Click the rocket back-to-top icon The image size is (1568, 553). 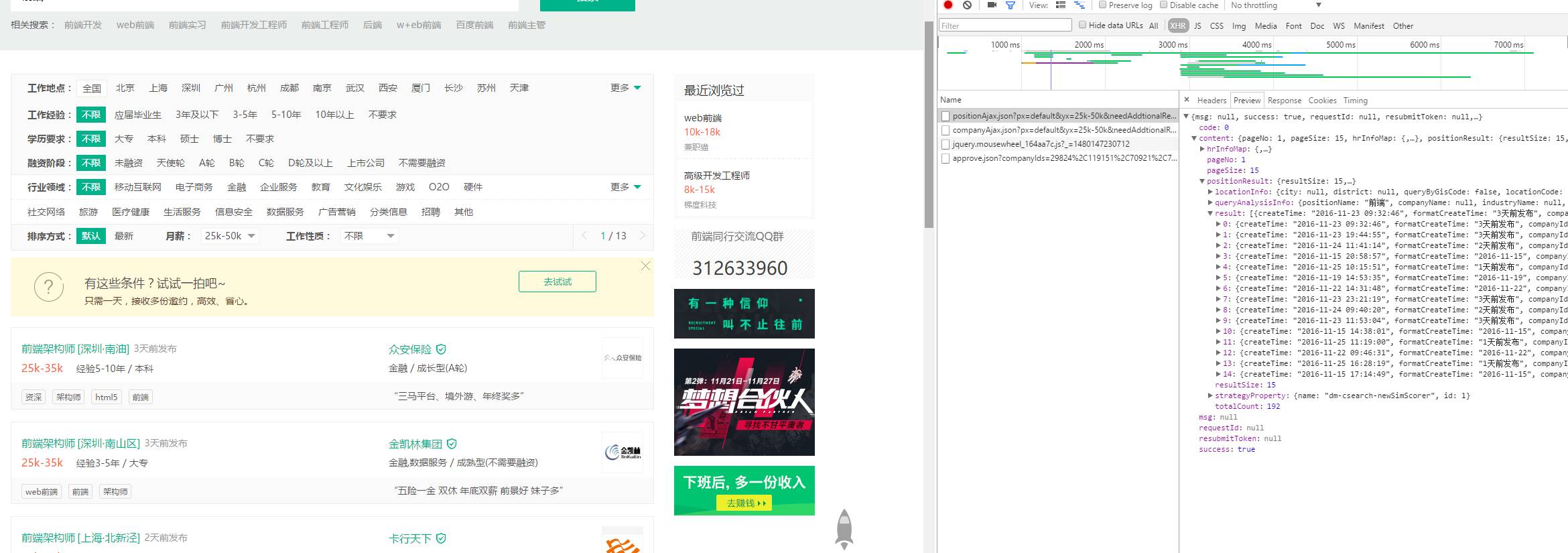click(844, 529)
